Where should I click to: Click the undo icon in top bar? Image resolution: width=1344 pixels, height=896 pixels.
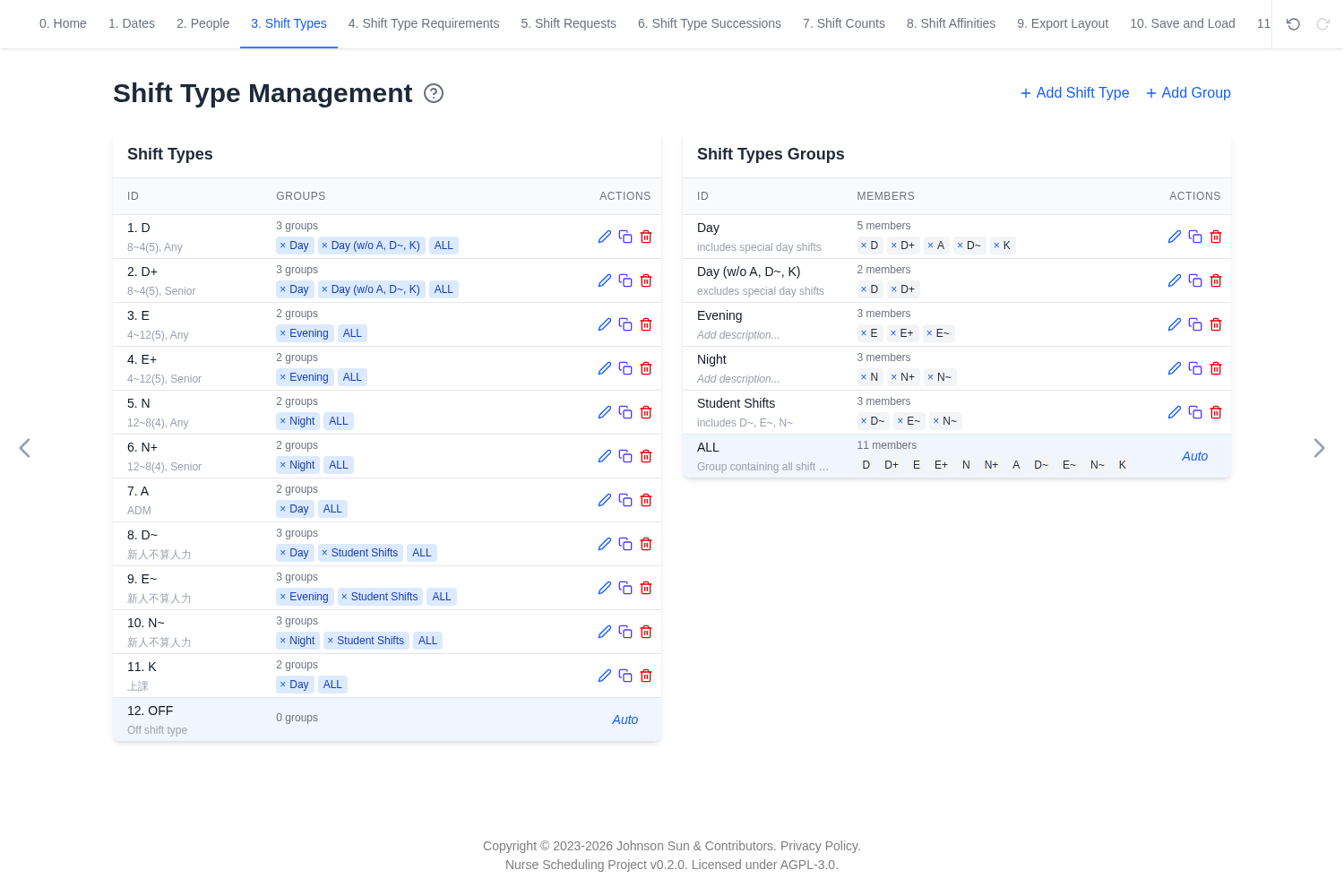[x=1293, y=24]
